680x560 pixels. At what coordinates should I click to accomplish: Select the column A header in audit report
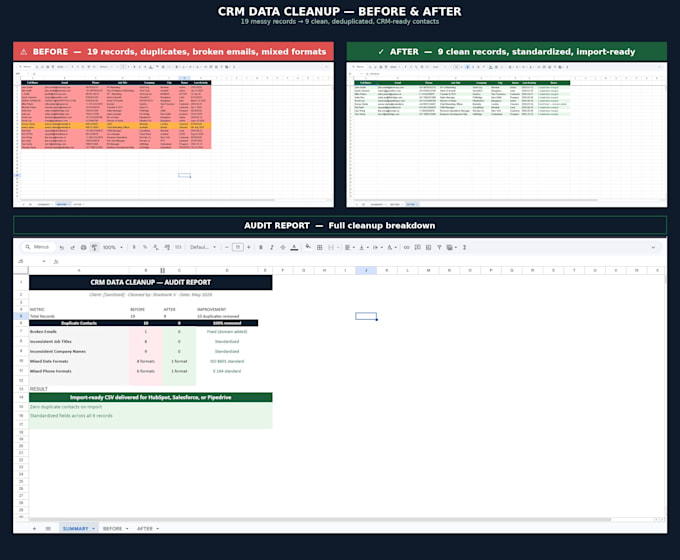(x=79, y=270)
